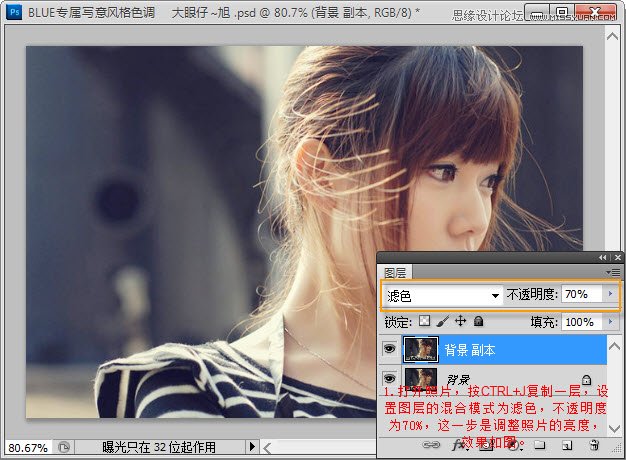Open the status bar info arrow menu
This screenshot has height=460, width=626.
click(x=252, y=447)
